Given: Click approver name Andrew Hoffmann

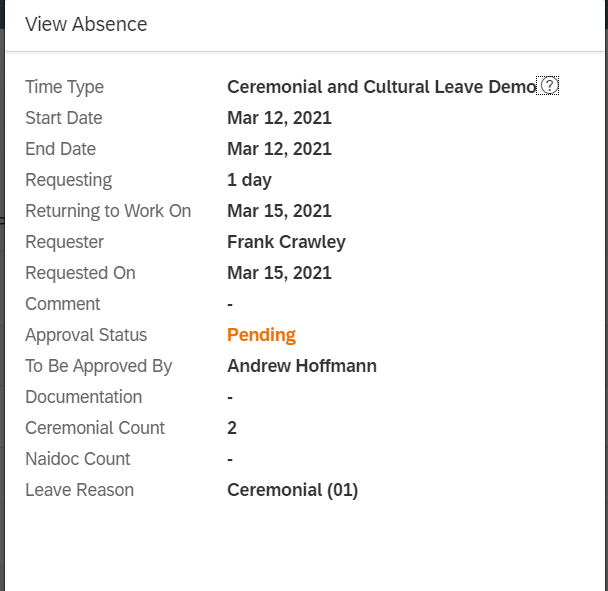Looking at the screenshot, I should [302, 366].
